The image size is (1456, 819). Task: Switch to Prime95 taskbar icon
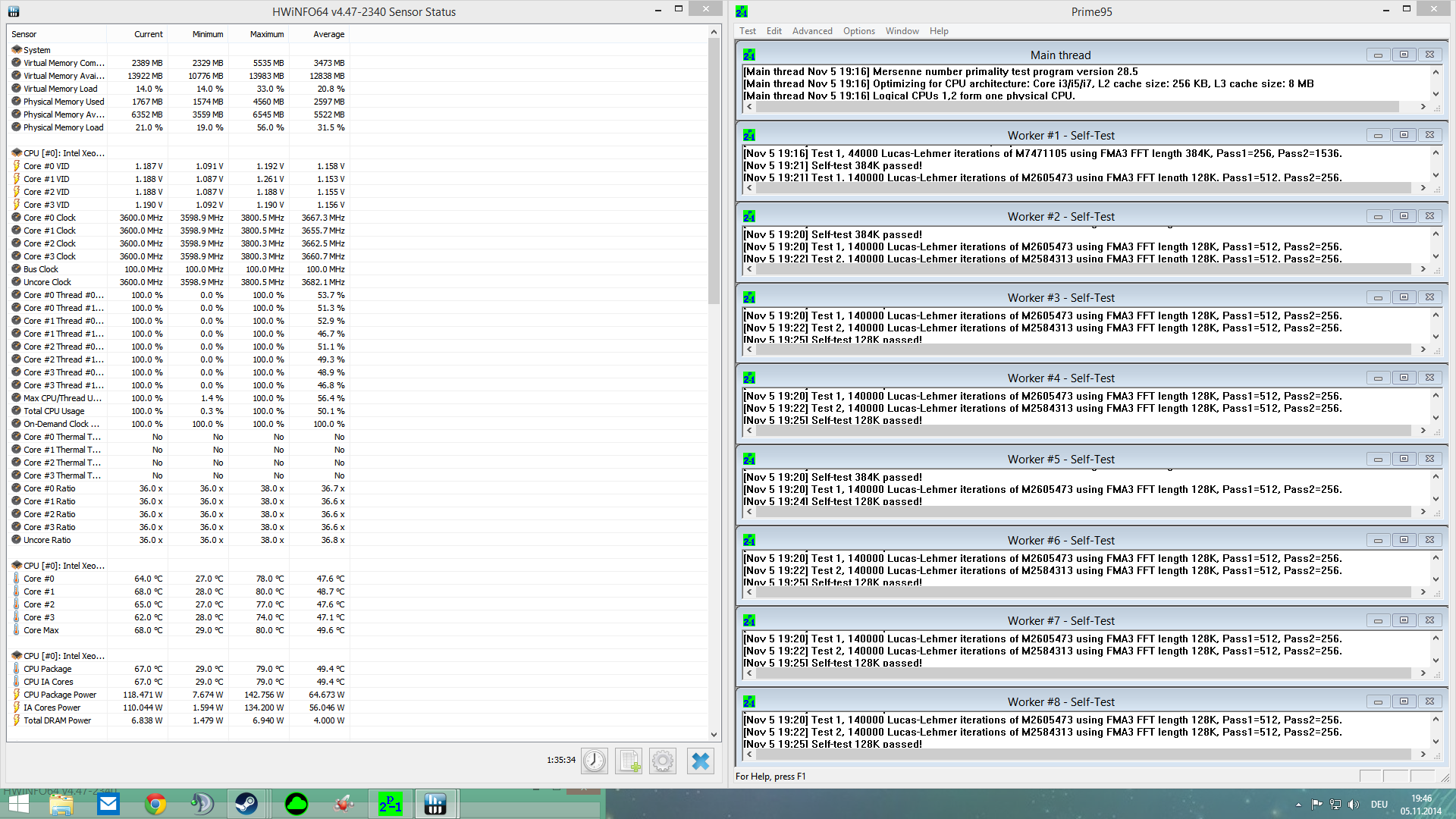[391, 804]
